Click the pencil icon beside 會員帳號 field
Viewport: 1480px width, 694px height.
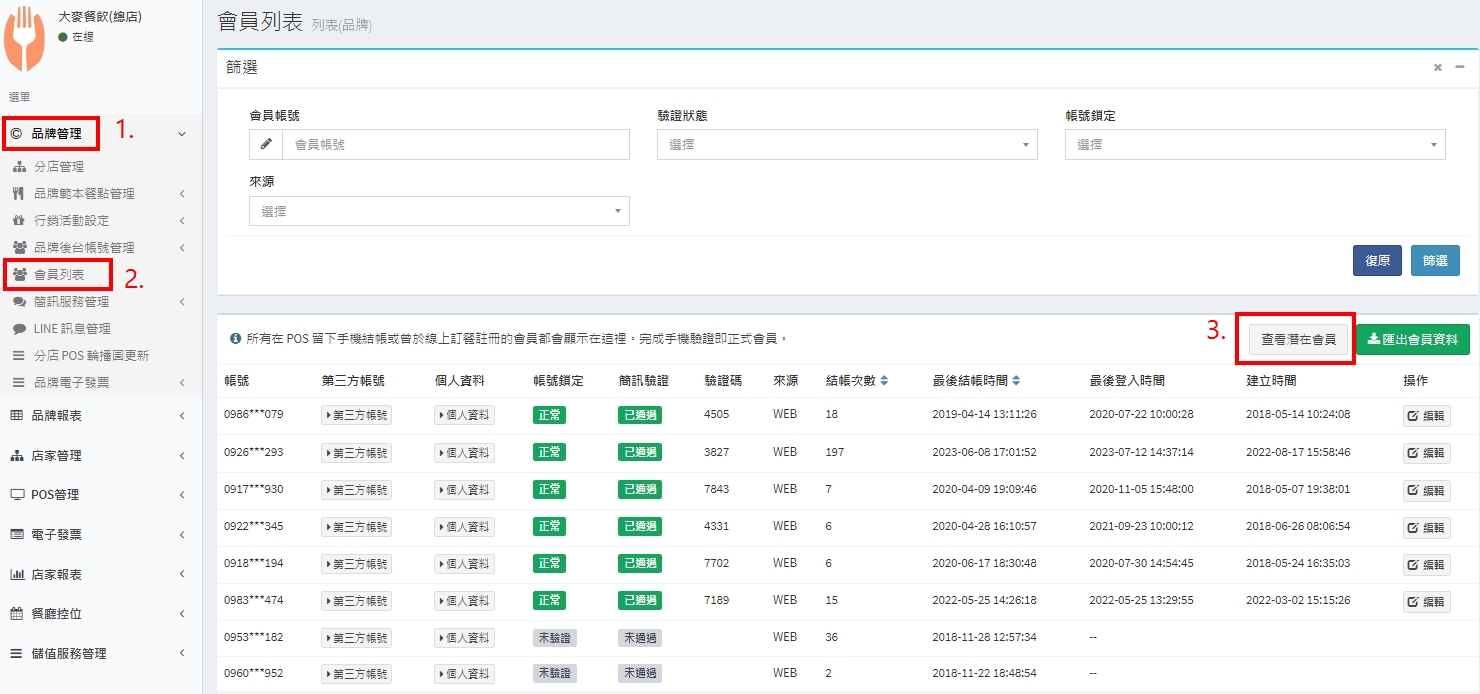click(x=266, y=144)
